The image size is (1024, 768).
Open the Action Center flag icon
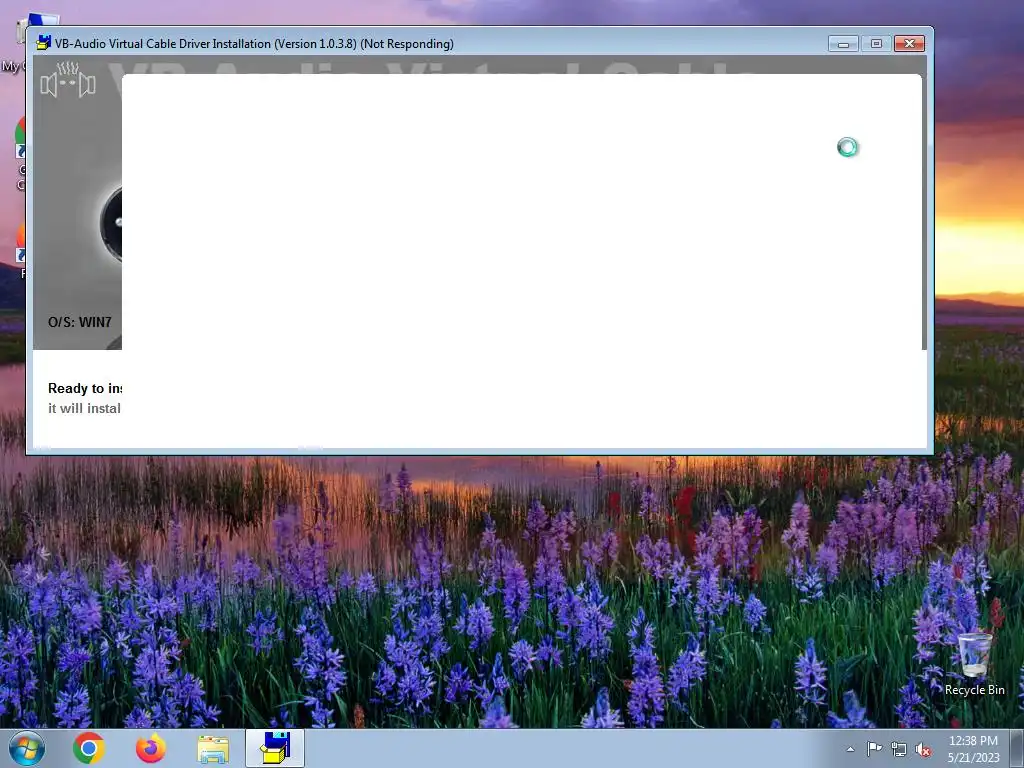point(874,749)
